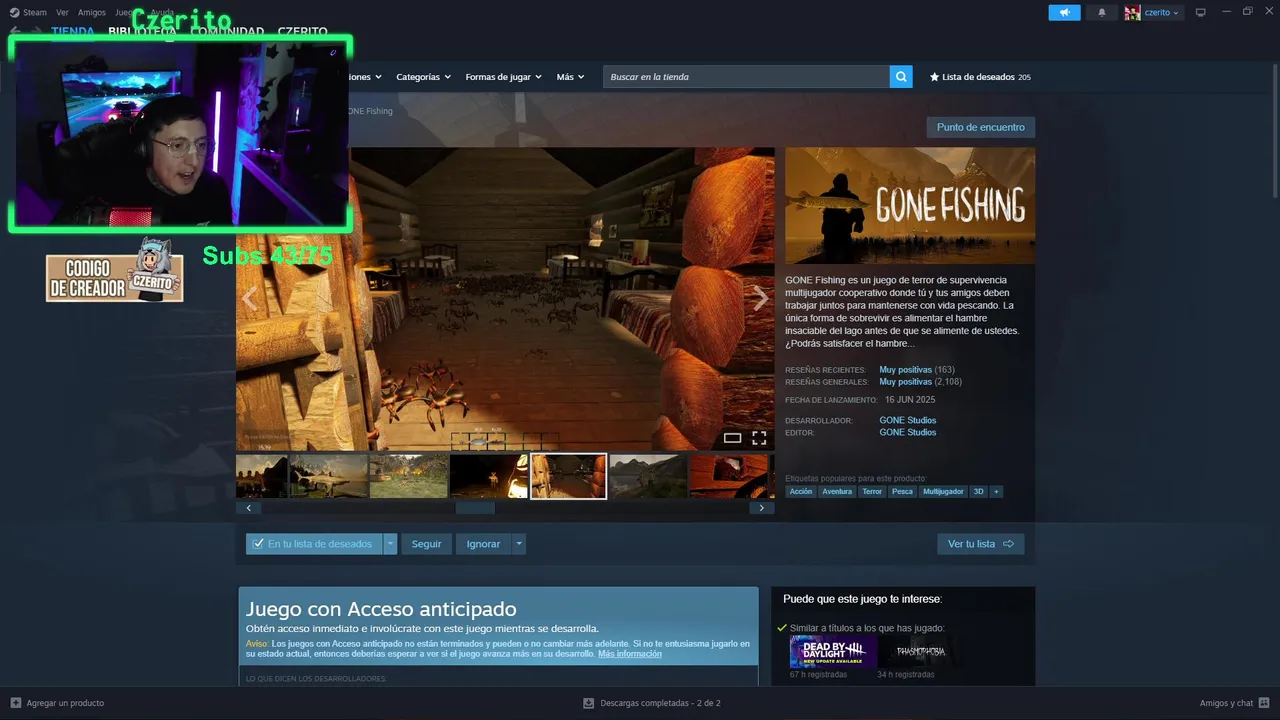The height and width of the screenshot is (720, 1280).
Task: Click the store search magnifier button
Action: point(901,77)
